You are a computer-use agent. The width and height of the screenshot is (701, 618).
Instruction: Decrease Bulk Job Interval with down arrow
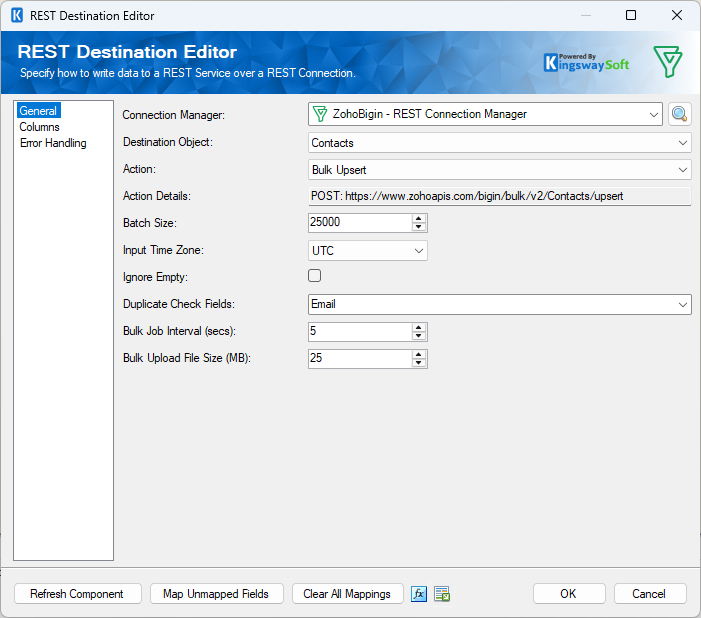coord(418,336)
